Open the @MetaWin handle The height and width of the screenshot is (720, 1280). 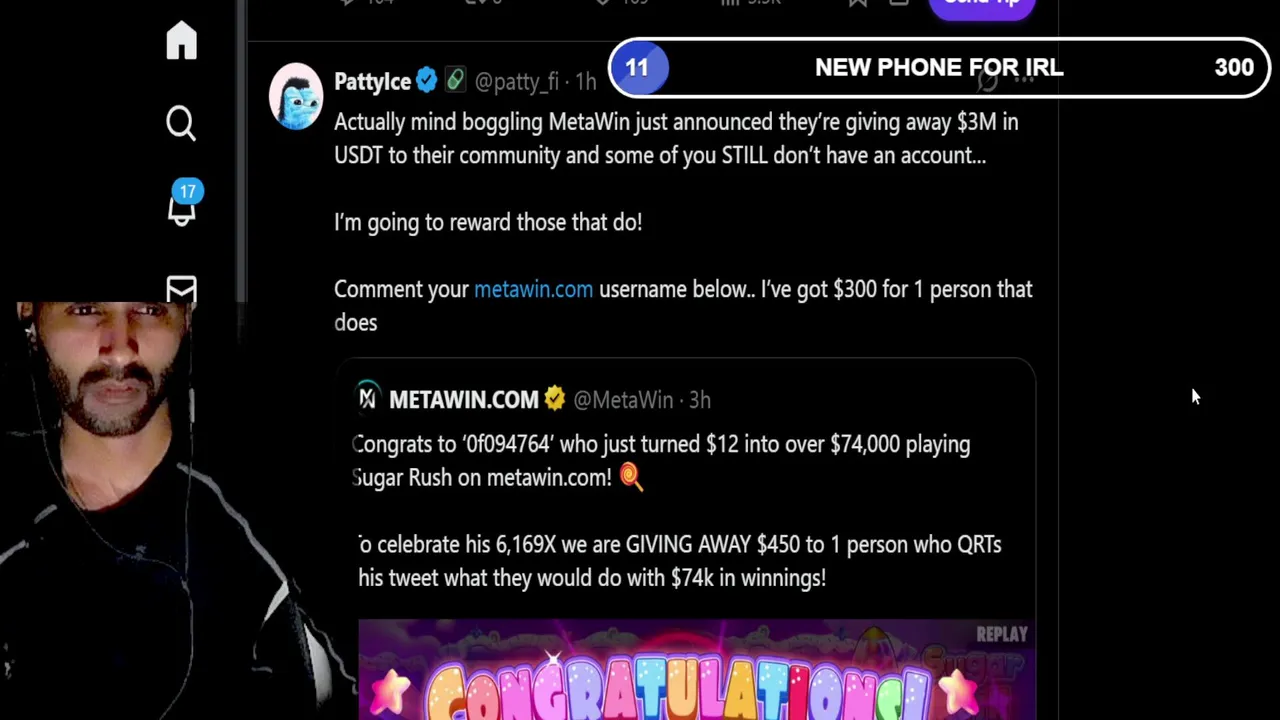[622, 400]
